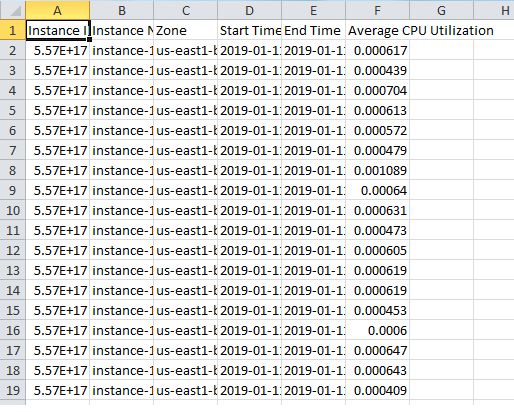Select the cell containing 0.001089
Screen dimensions: 514x412
point(377,170)
